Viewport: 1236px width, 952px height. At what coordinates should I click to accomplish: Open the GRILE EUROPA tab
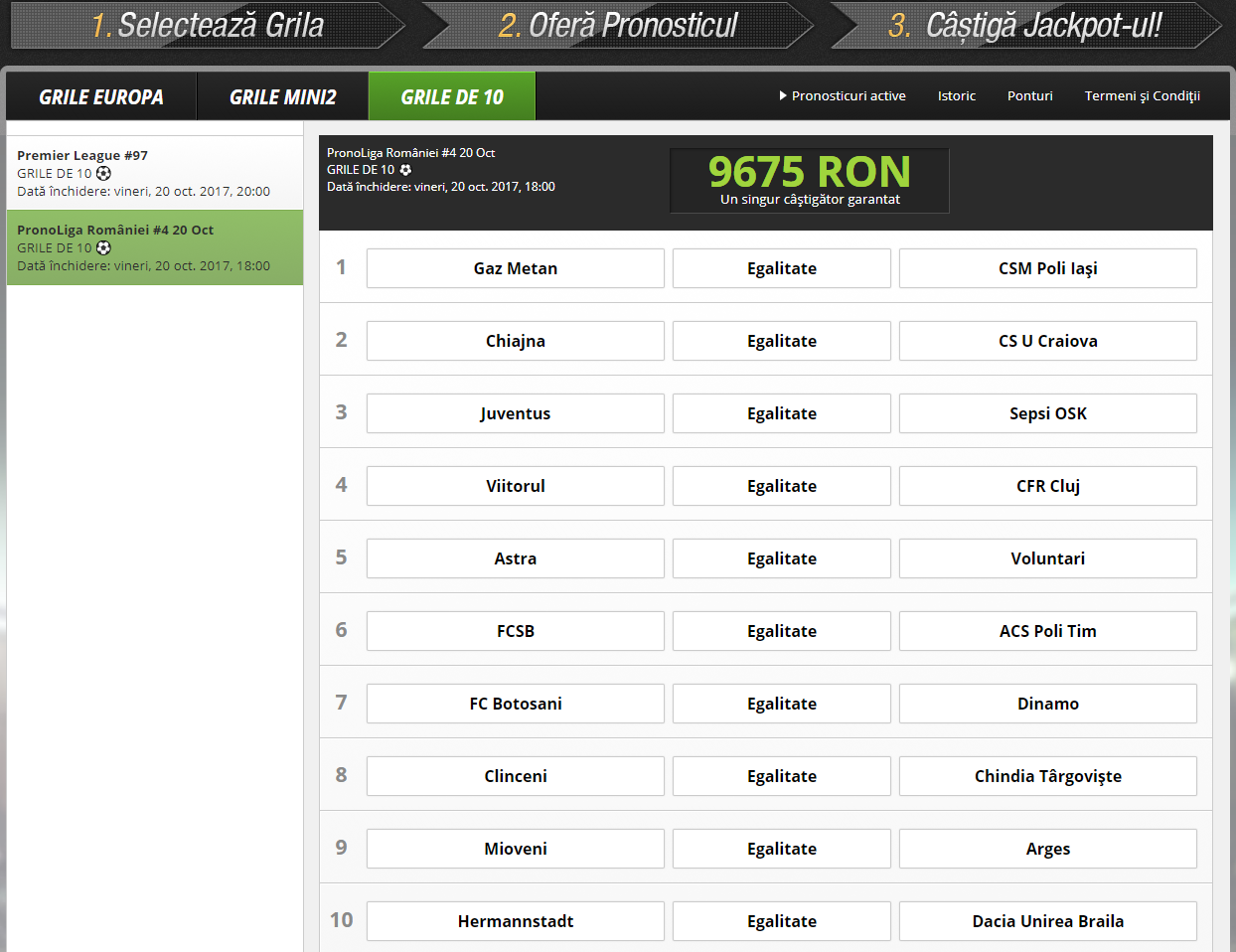pyautogui.click(x=101, y=96)
